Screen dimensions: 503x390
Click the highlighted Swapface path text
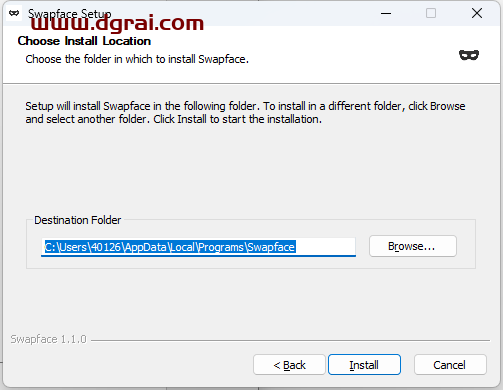point(170,247)
